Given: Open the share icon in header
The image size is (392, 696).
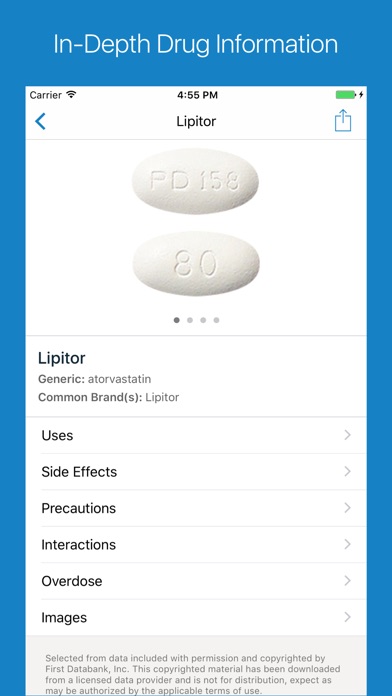Looking at the screenshot, I should point(343,120).
